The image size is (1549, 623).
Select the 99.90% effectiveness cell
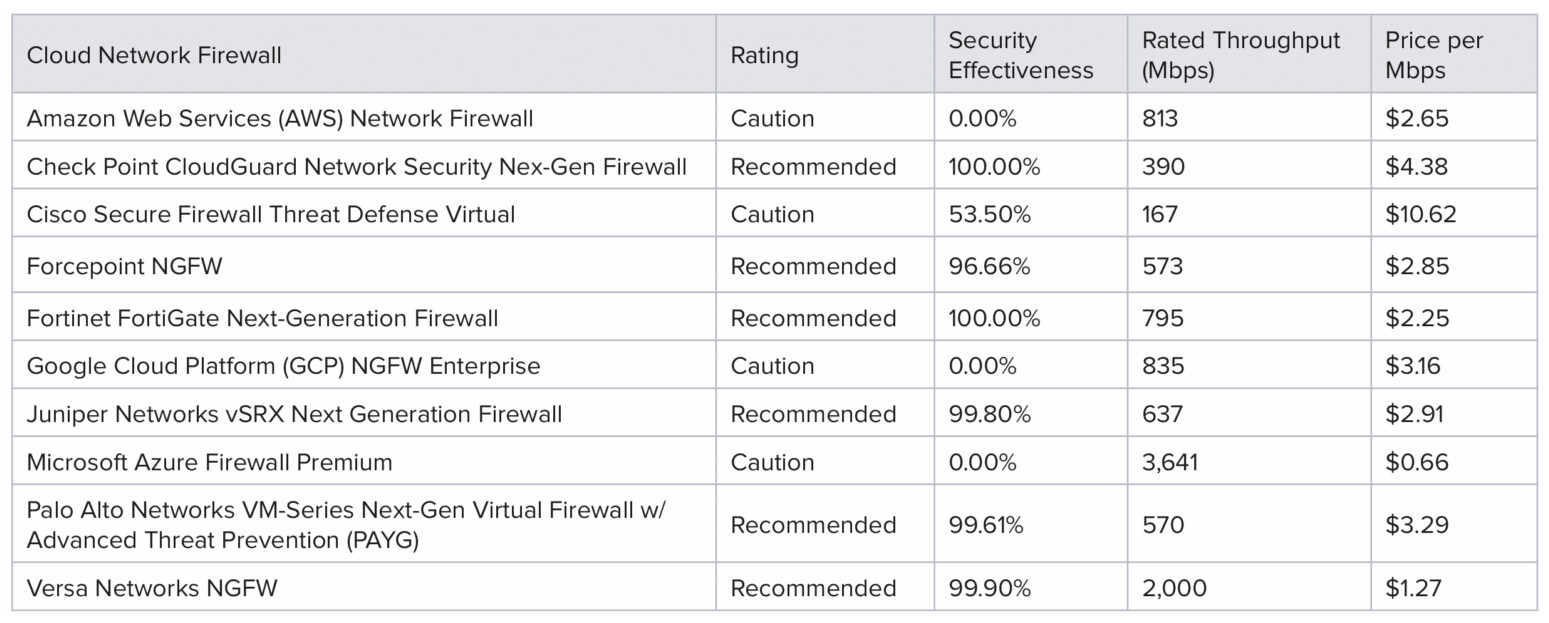(x=989, y=588)
